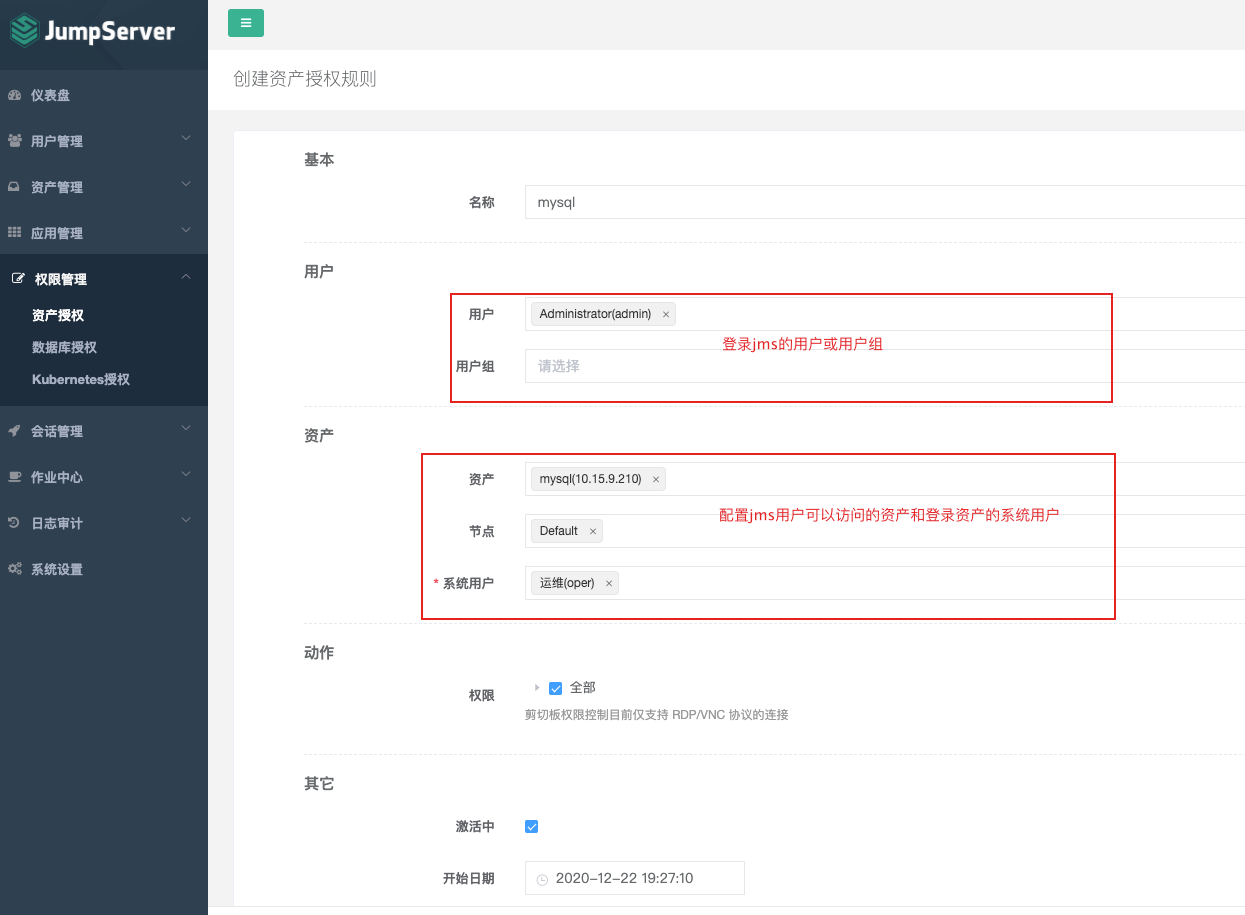The image size is (1245, 915).
Task: Expand the 资产管理 sidebar chevron
Action: click(x=186, y=186)
